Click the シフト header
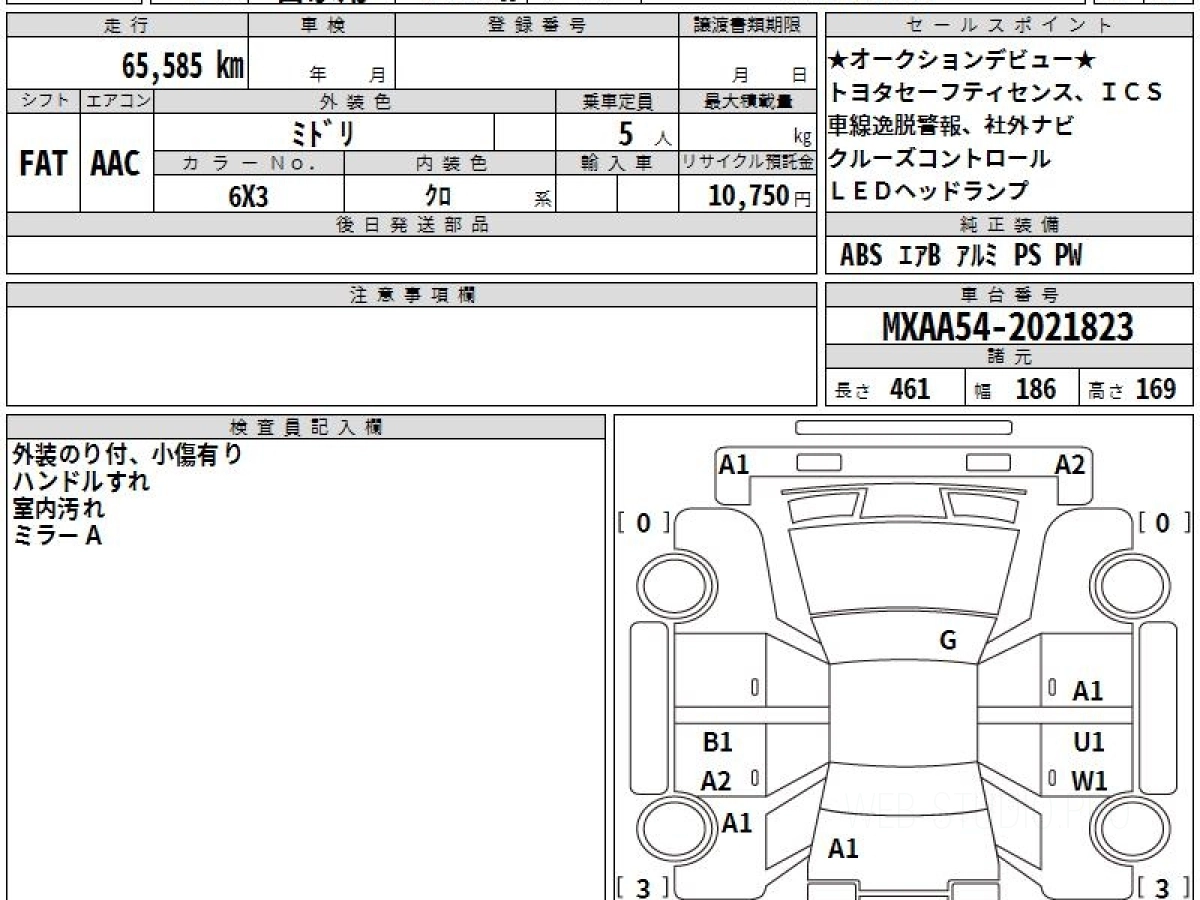1200x900 pixels. (43, 101)
